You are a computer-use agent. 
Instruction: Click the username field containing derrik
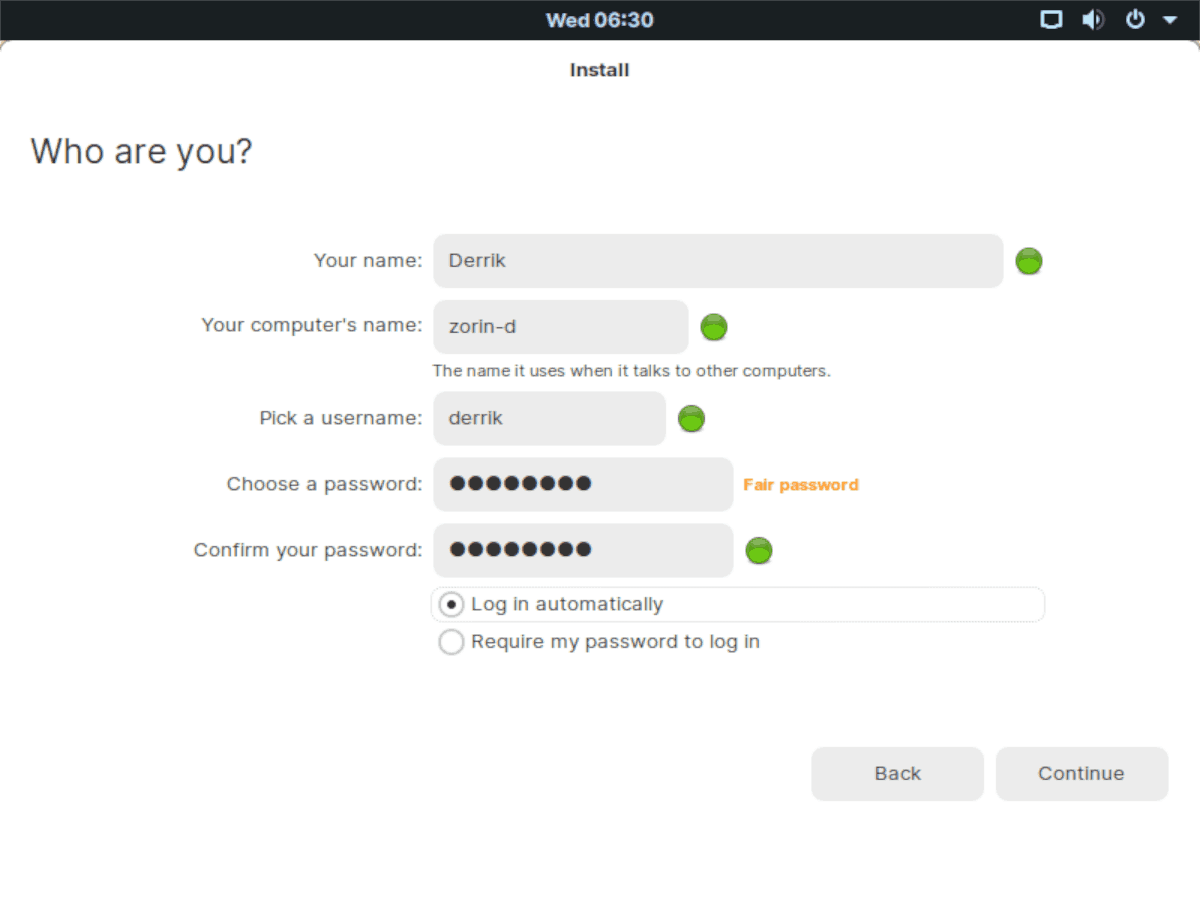coord(549,418)
